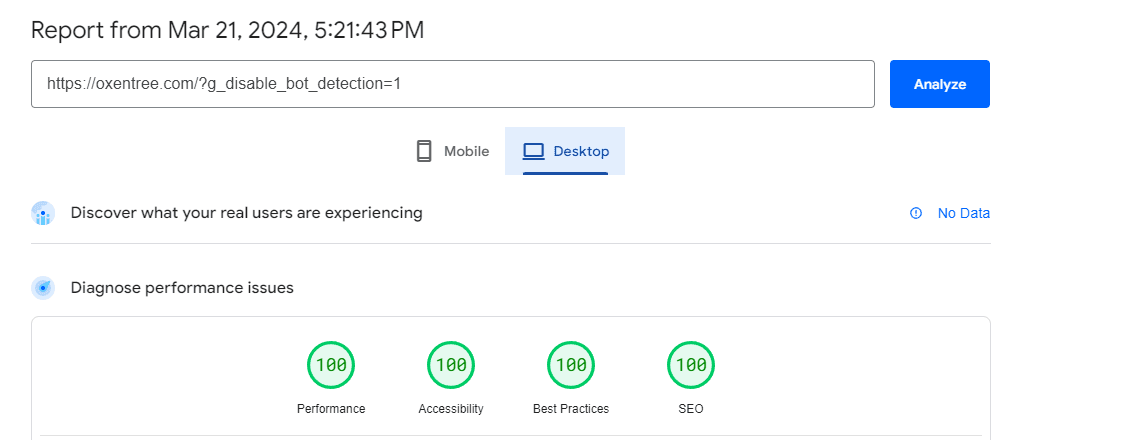Click the desktop laptop icon
The height and width of the screenshot is (440, 1144).
534,151
